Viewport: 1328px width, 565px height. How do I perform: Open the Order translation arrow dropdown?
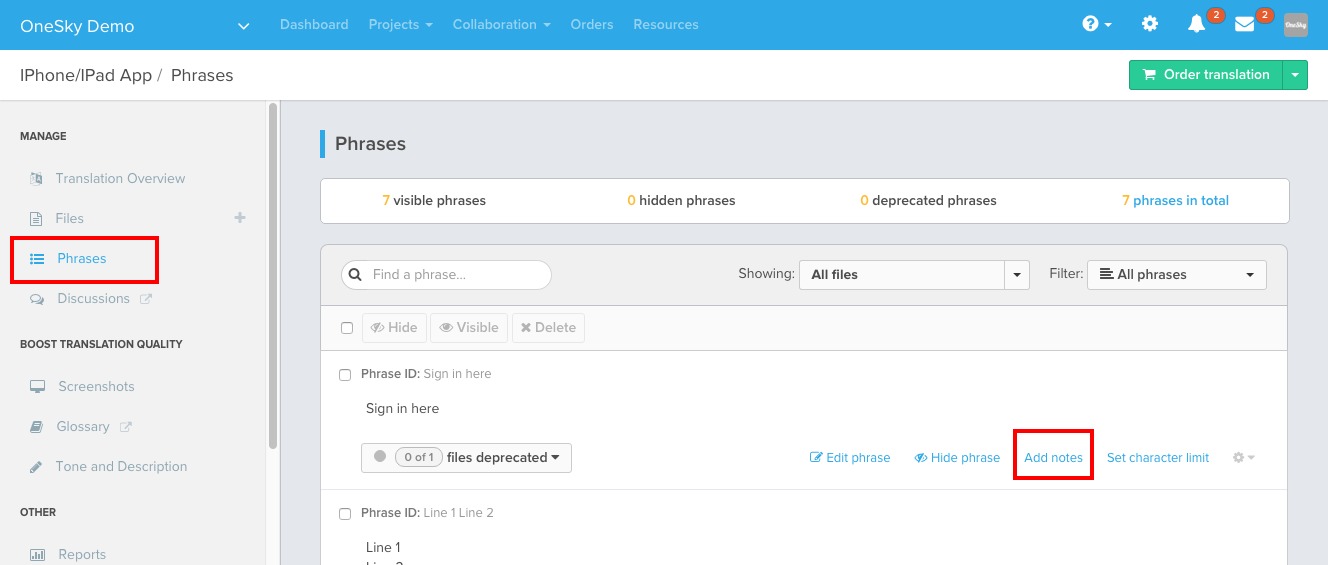click(1295, 75)
